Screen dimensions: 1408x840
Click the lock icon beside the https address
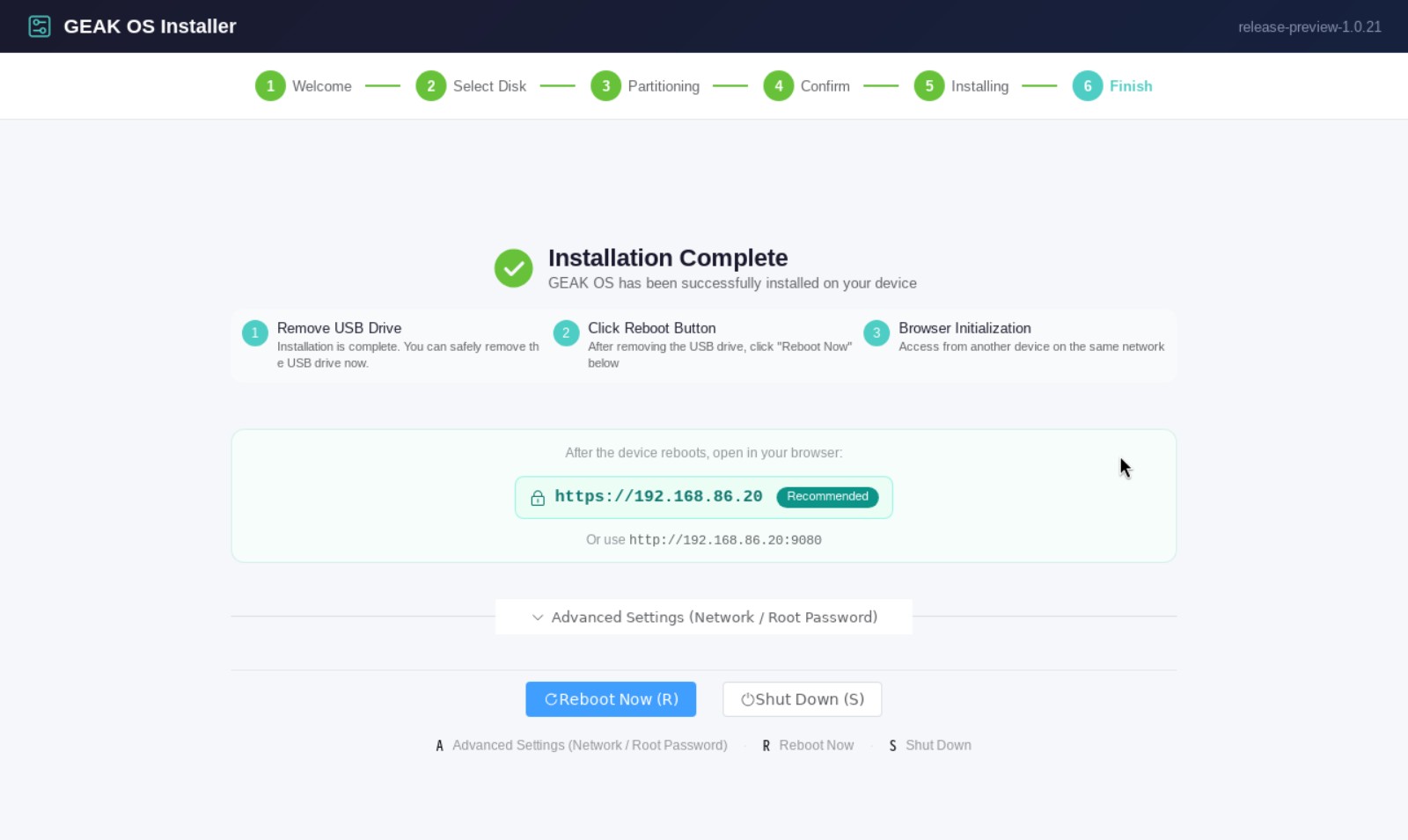pyautogui.click(x=538, y=498)
